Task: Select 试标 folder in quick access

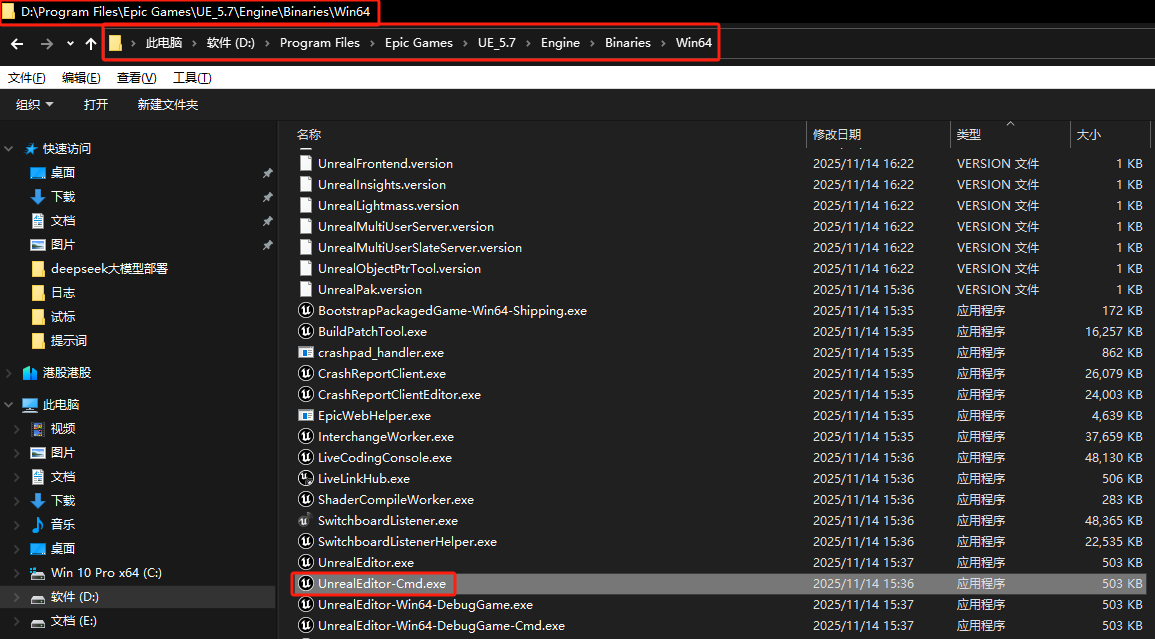Action: point(63,317)
